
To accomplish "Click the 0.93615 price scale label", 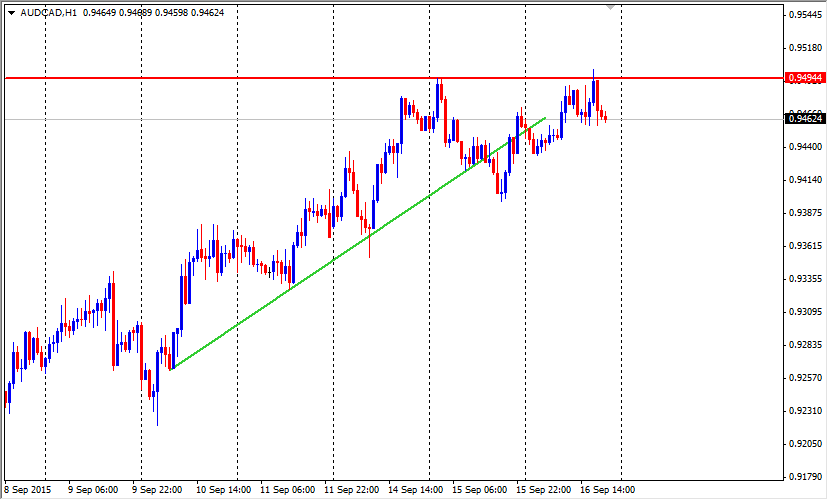I will coord(805,246).
